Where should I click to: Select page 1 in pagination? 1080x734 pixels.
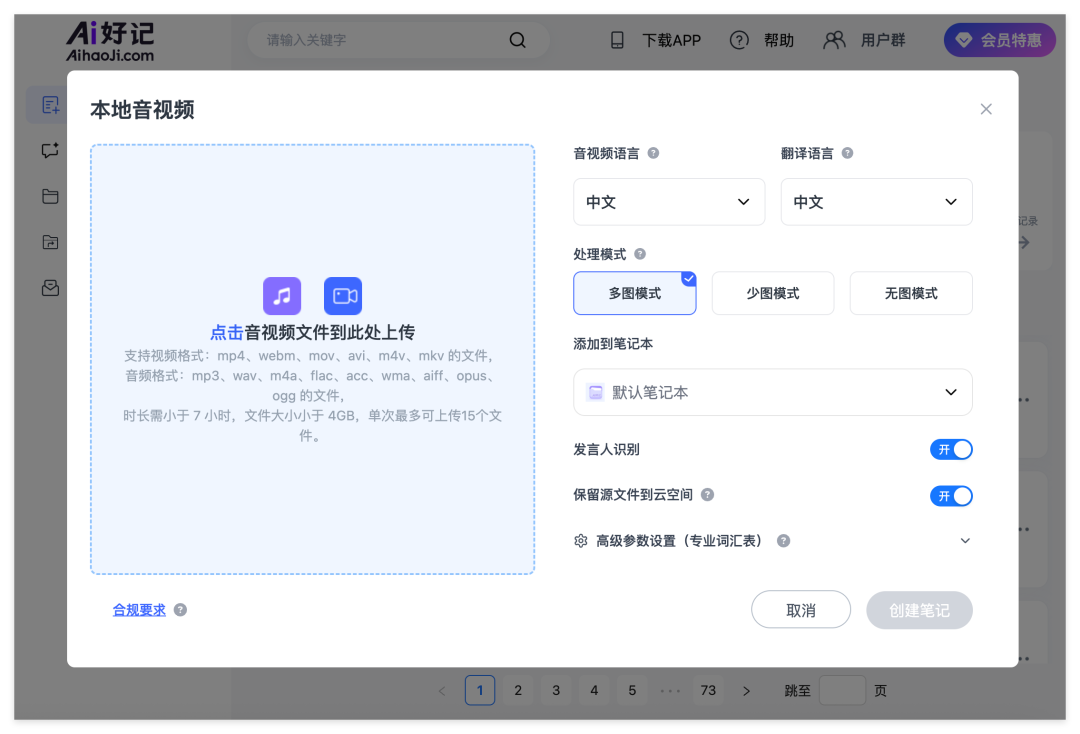click(480, 690)
